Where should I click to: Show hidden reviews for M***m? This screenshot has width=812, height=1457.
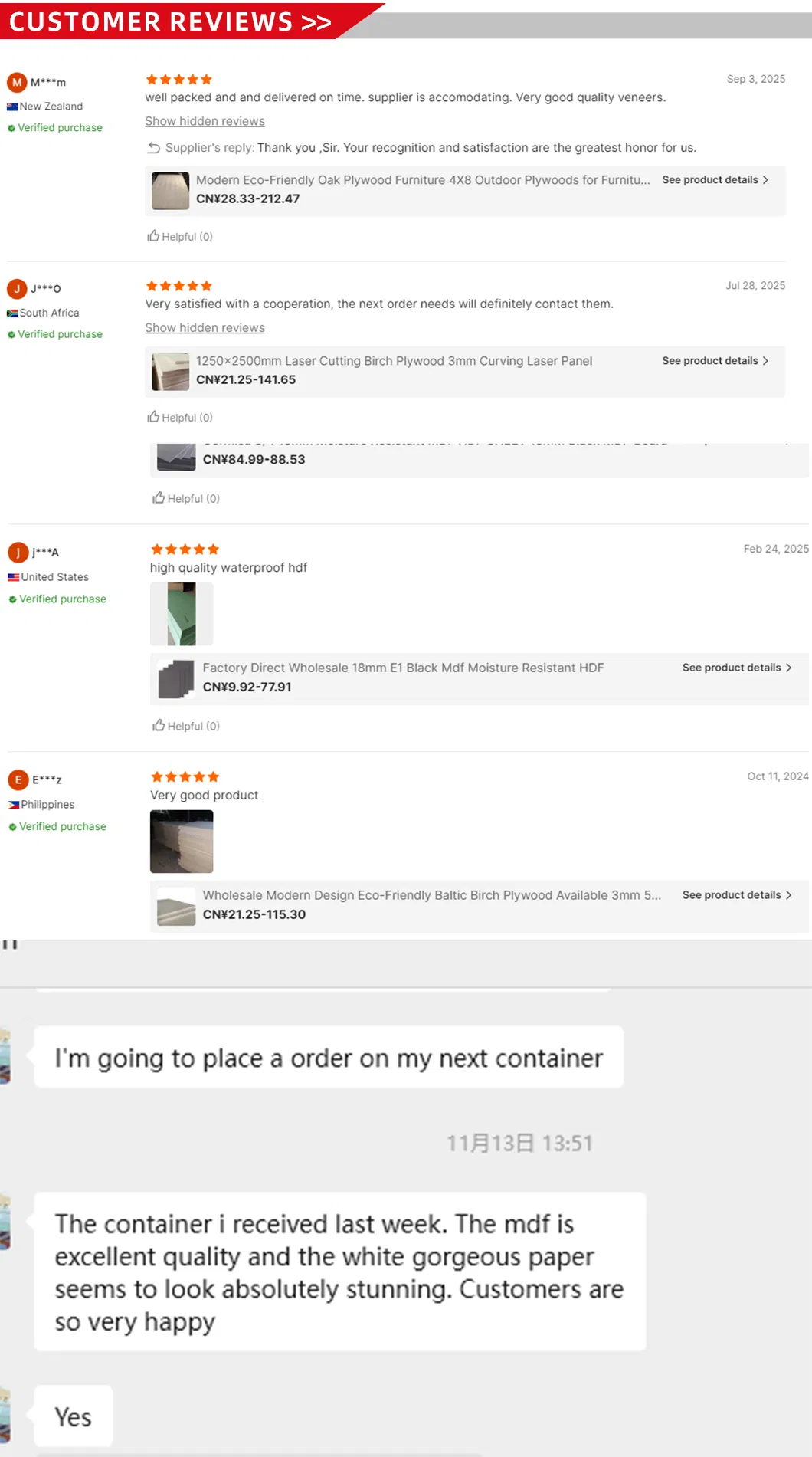[205, 121]
